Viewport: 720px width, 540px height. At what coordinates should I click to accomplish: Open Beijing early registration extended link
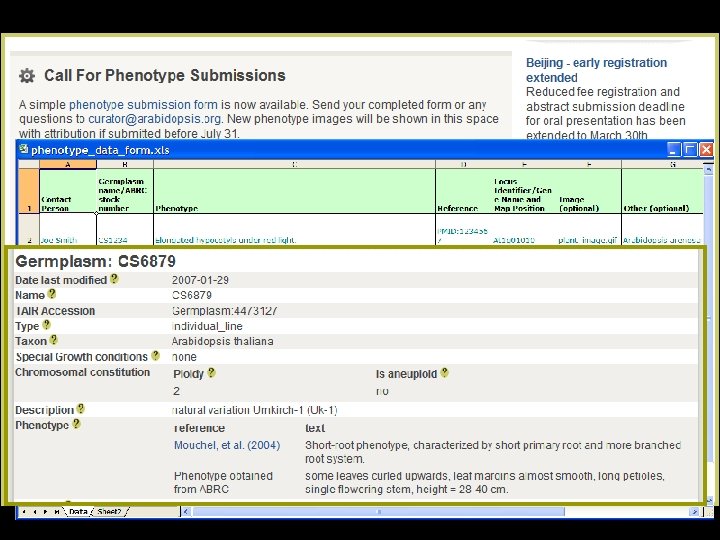coord(596,70)
